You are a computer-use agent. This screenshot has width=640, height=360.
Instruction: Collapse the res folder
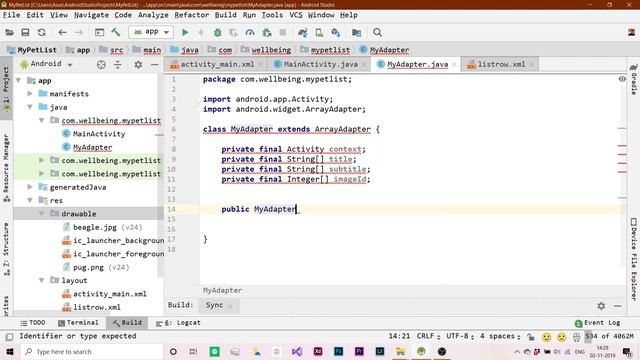30,200
